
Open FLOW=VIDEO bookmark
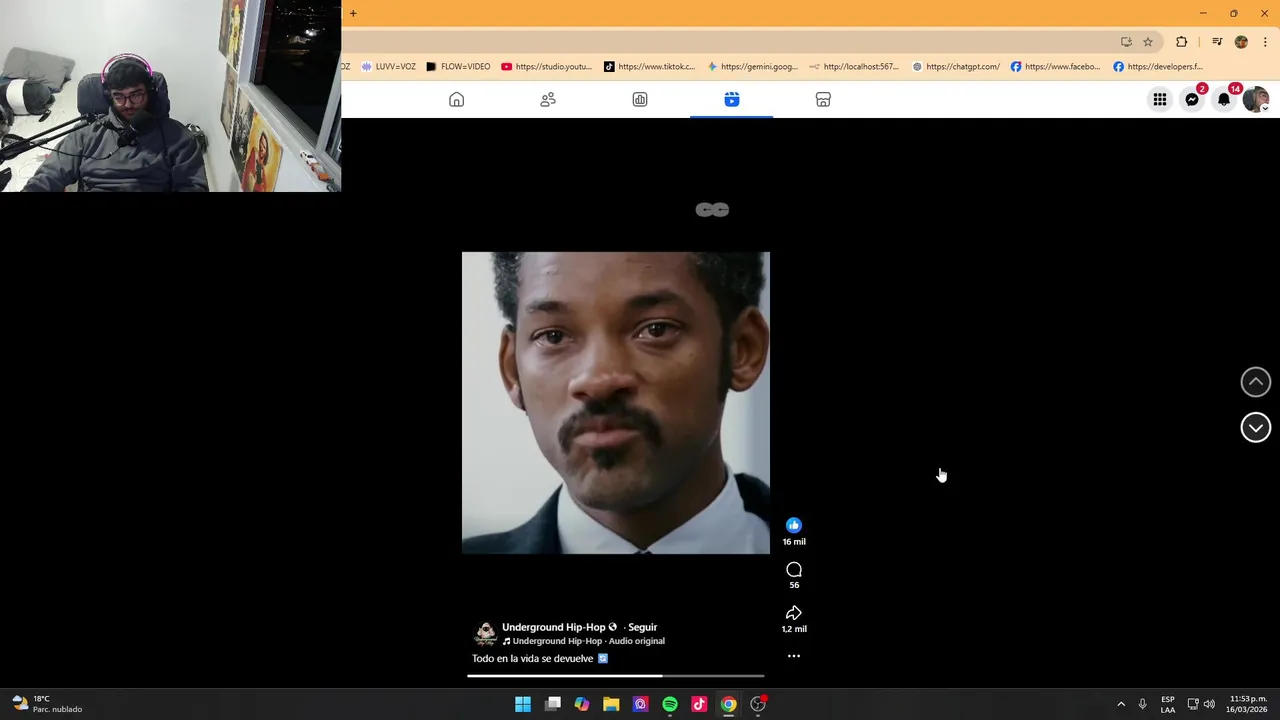pos(458,66)
